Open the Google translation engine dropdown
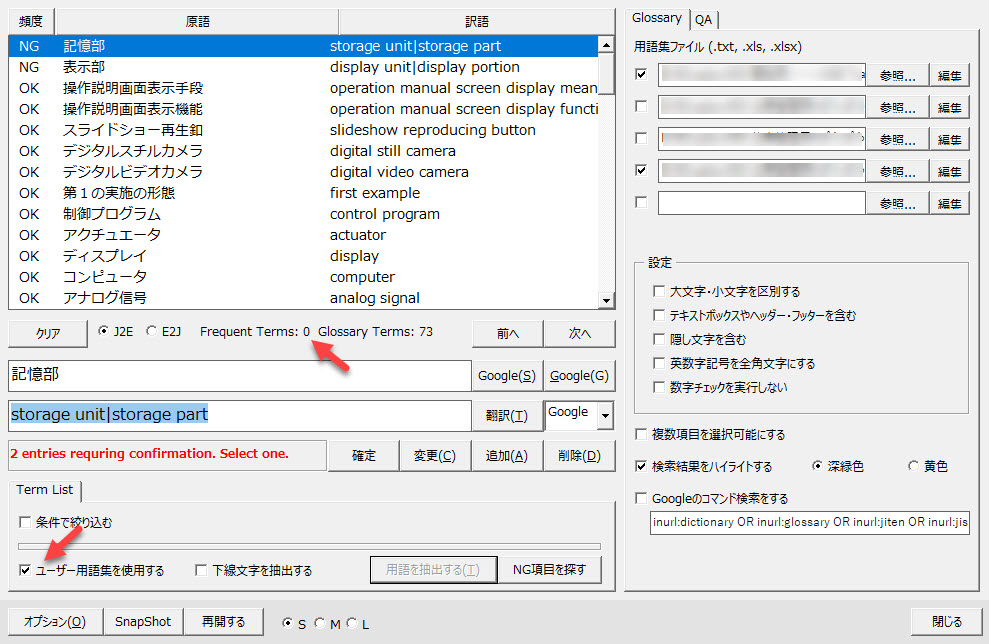This screenshot has height=644, width=989. [x=603, y=413]
